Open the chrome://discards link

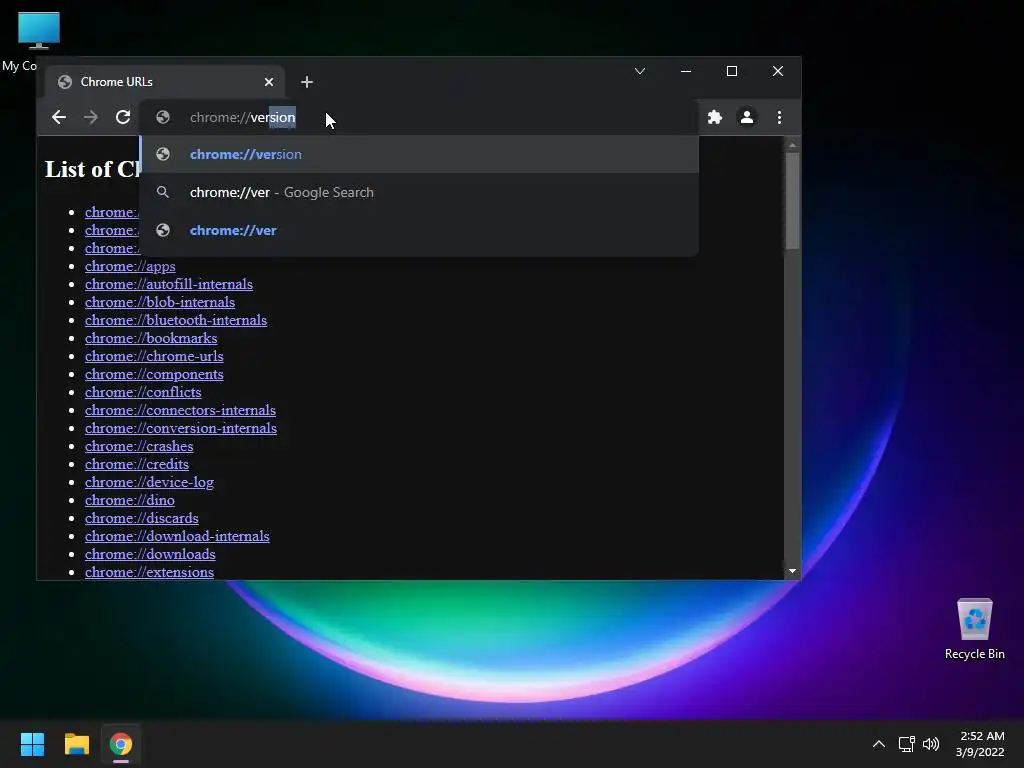142,518
